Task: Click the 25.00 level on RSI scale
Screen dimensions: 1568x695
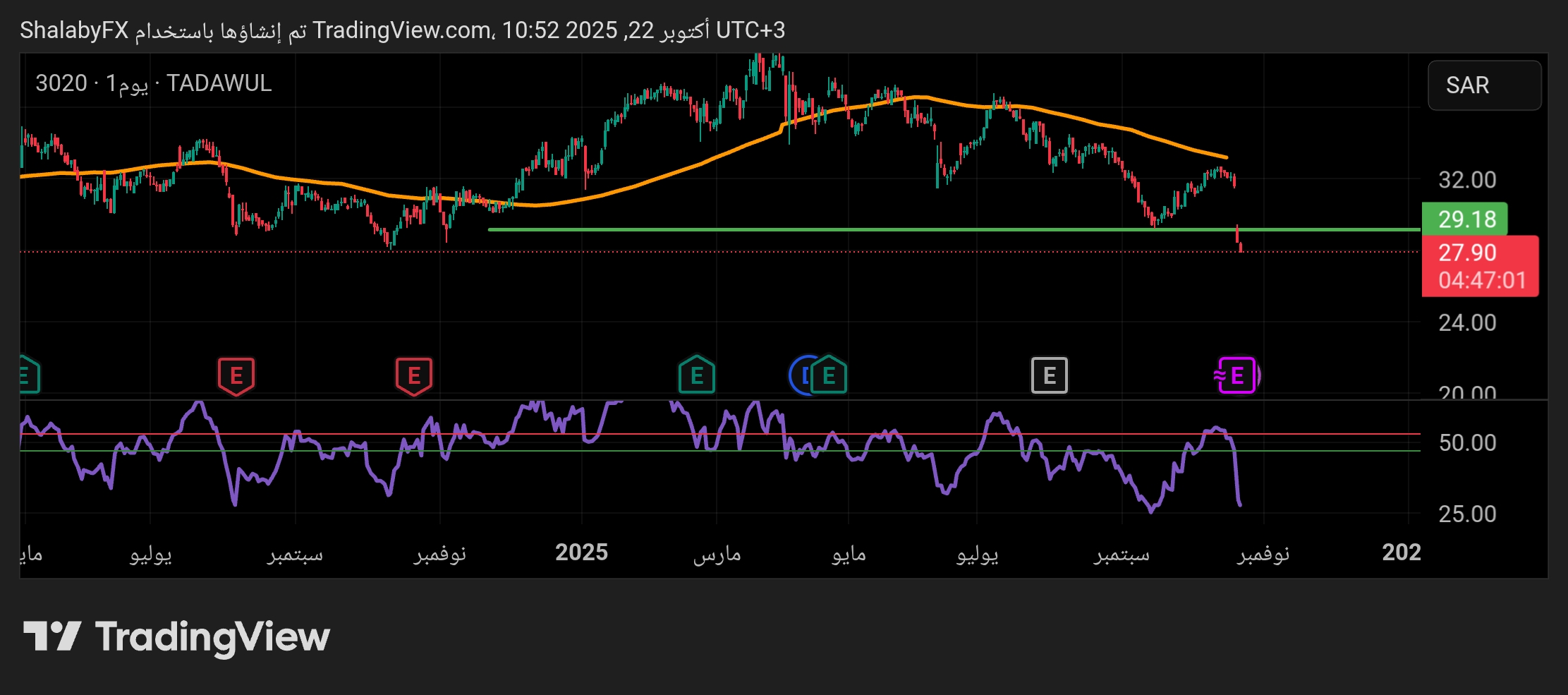Action: click(1467, 514)
